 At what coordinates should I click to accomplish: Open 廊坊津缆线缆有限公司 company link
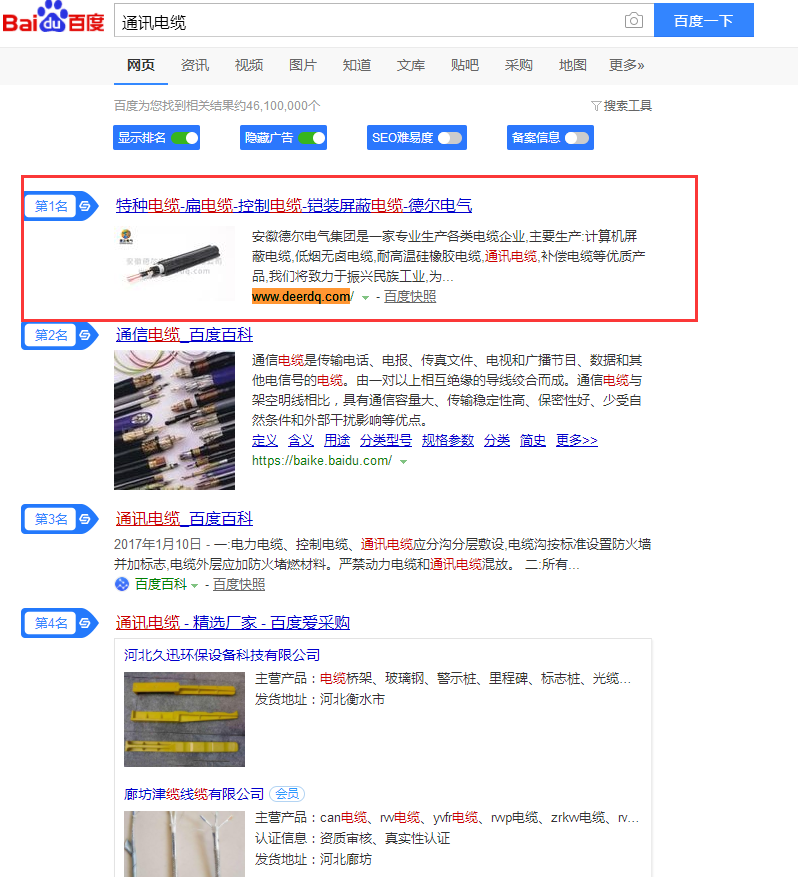(193, 794)
